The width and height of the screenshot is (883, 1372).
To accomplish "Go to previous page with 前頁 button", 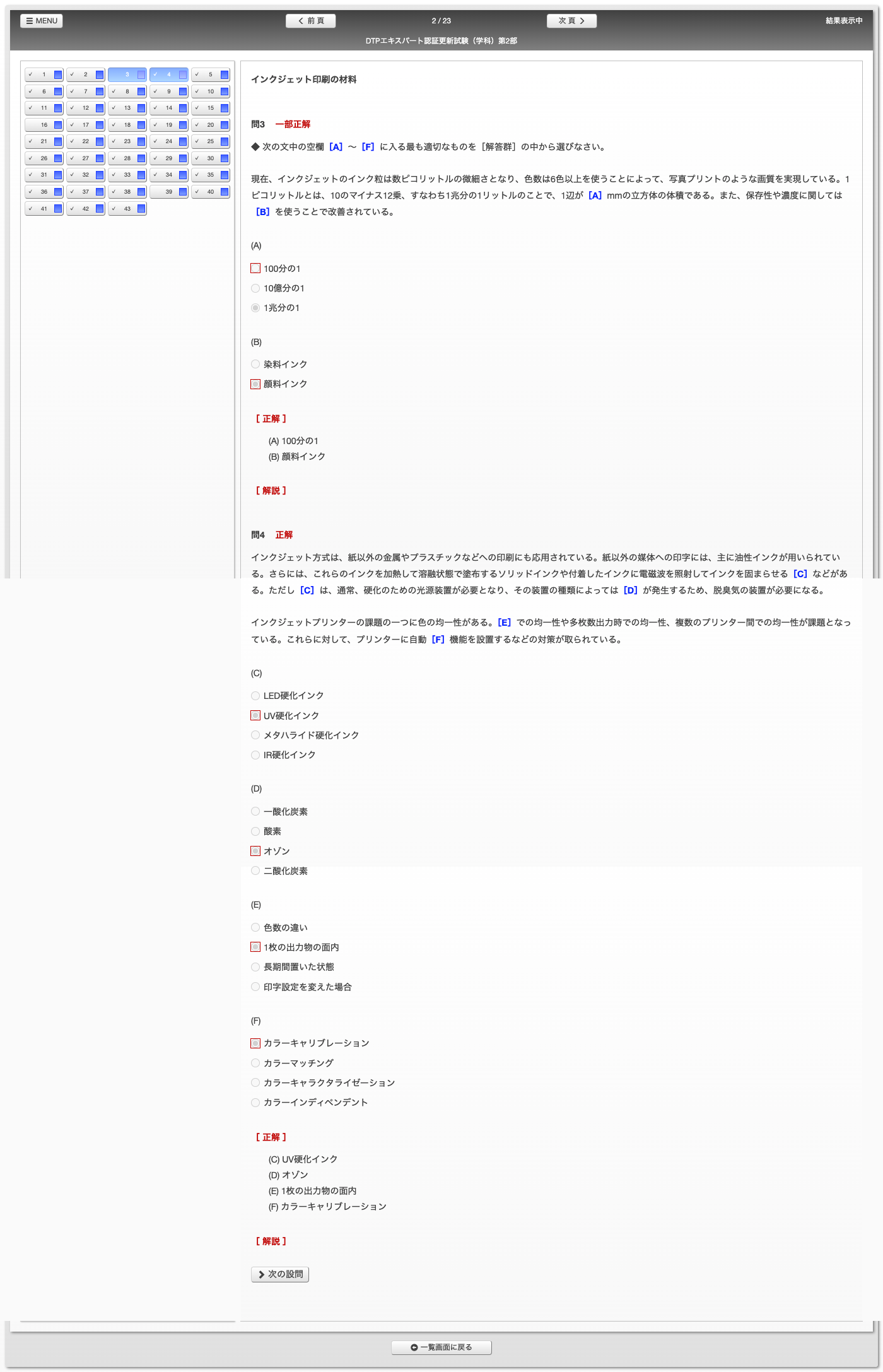I will pyautogui.click(x=310, y=21).
